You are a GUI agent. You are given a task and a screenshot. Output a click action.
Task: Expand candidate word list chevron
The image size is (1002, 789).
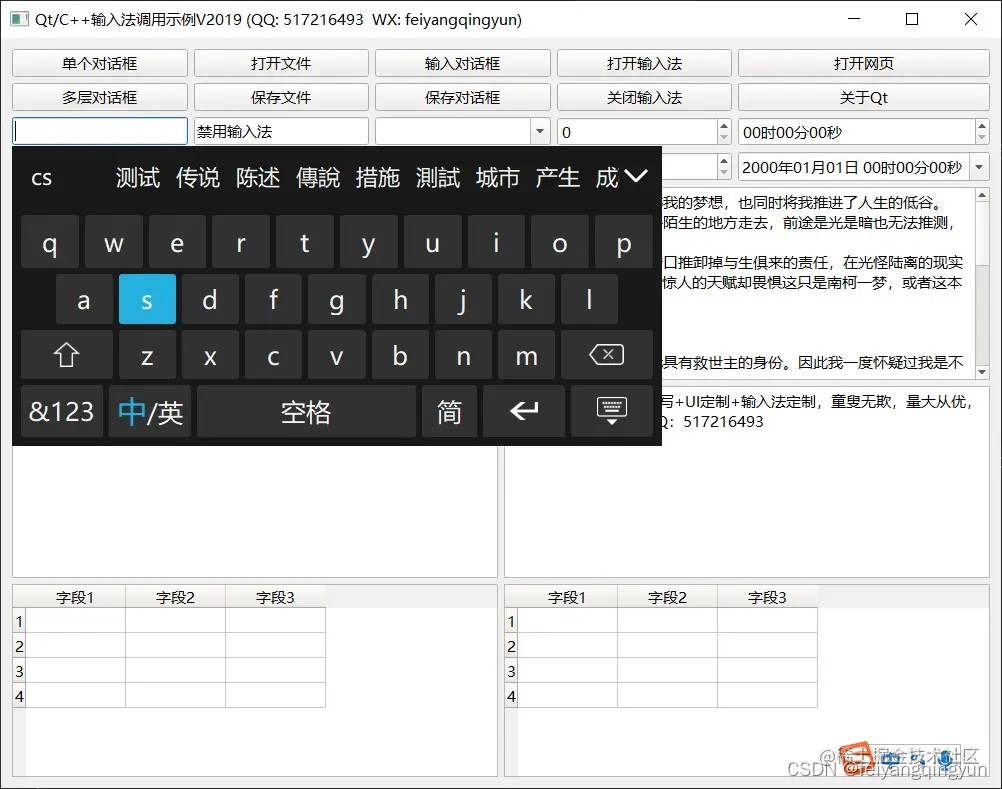tap(636, 175)
